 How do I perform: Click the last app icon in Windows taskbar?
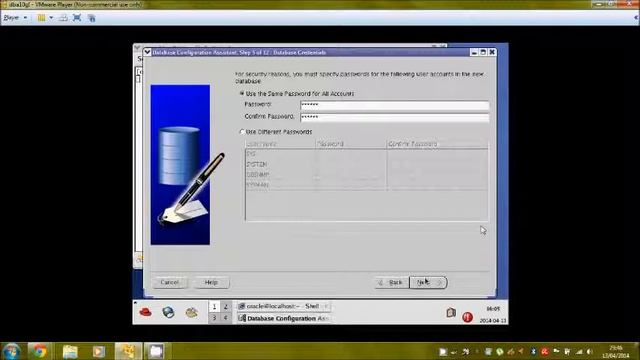click(x=156, y=351)
